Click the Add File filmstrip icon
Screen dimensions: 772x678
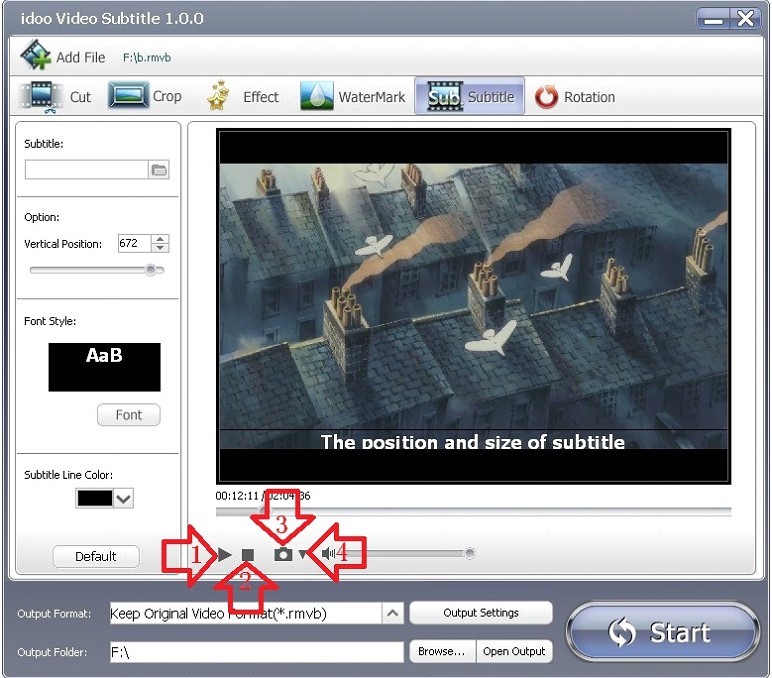pos(35,55)
